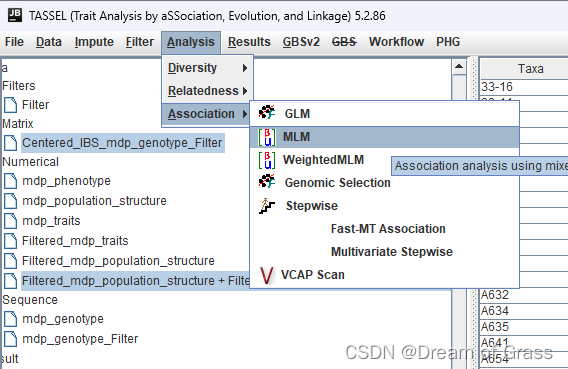Select Filtered_mdp_traits dataset

point(75,241)
